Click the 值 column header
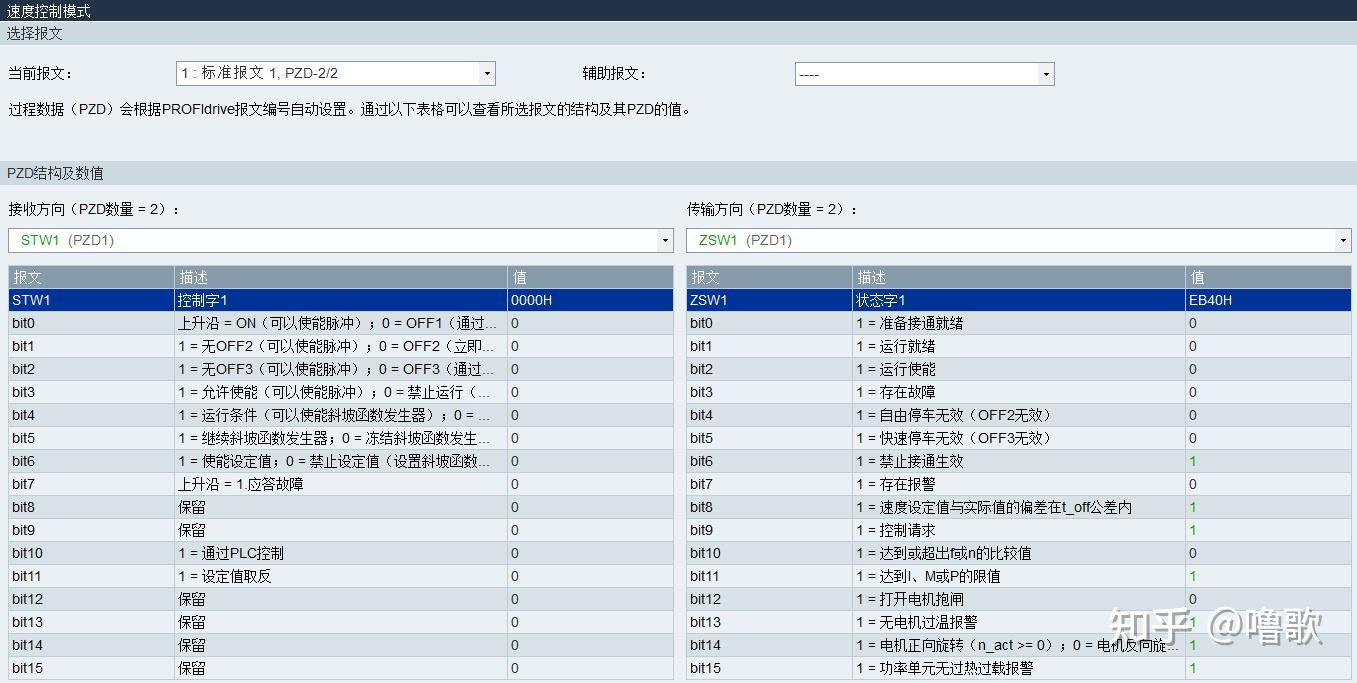The width and height of the screenshot is (1357, 683). click(518, 277)
